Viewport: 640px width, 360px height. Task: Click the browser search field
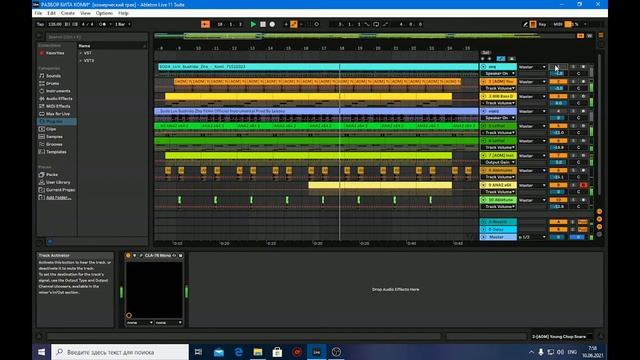point(96,37)
